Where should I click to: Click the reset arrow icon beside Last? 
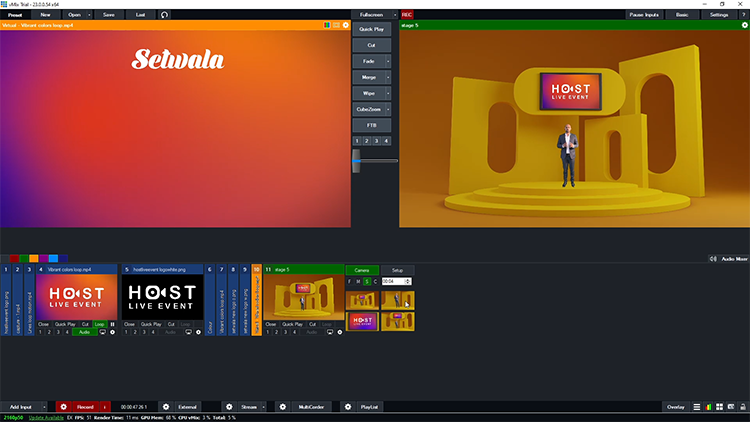click(x=164, y=15)
